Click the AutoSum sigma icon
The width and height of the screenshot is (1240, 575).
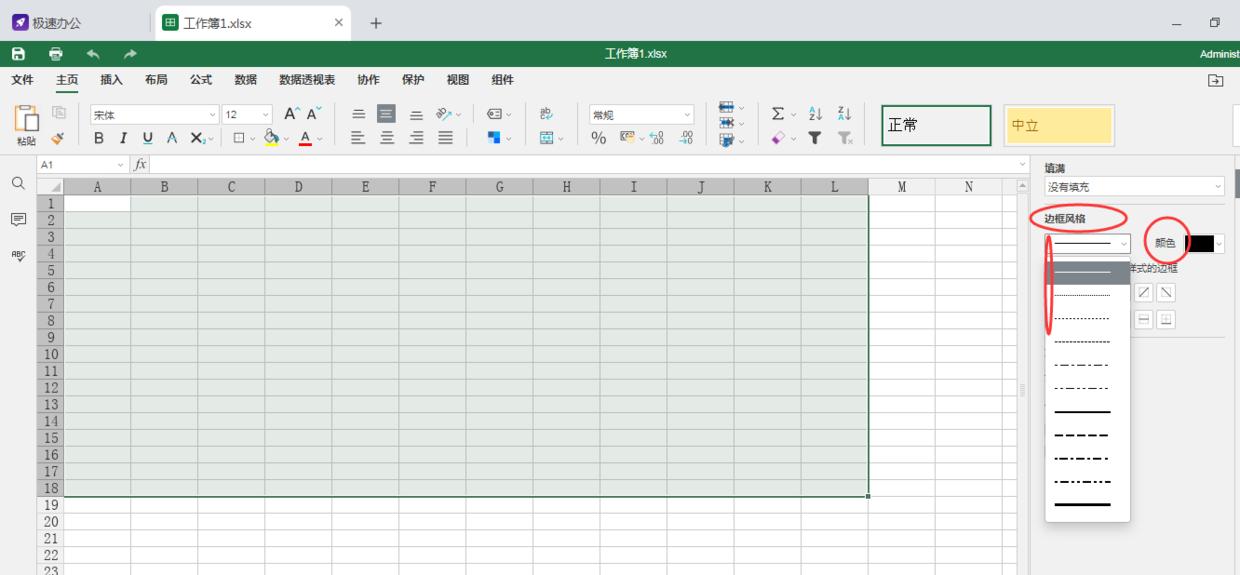click(x=778, y=114)
